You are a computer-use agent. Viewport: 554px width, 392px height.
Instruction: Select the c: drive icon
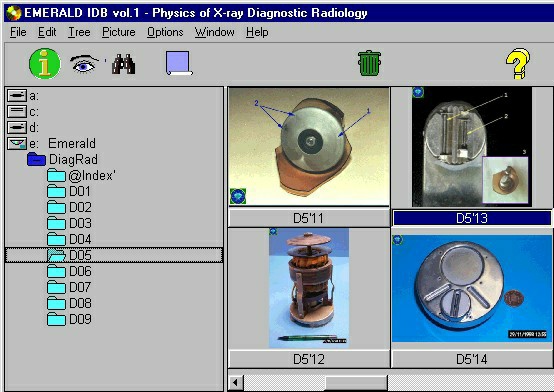click(x=17, y=112)
